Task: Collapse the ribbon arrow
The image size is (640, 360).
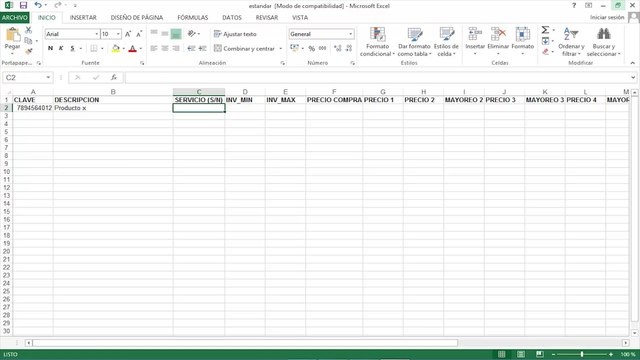Action: (633, 63)
